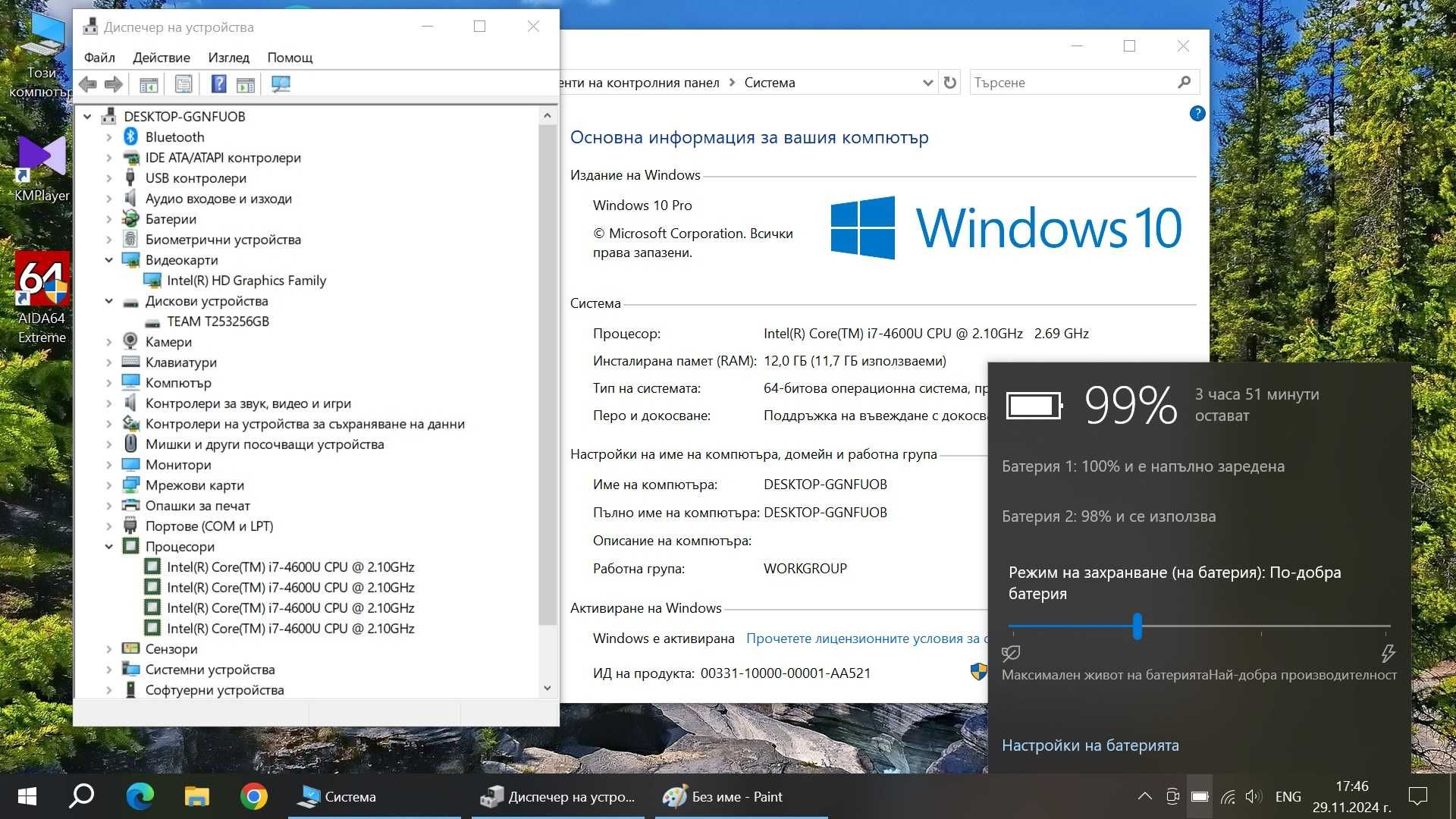Image resolution: width=1456 pixels, height=819 pixels.
Task: Show hidden tray icons chevron
Action: pyautogui.click(x=1145, y=796)
